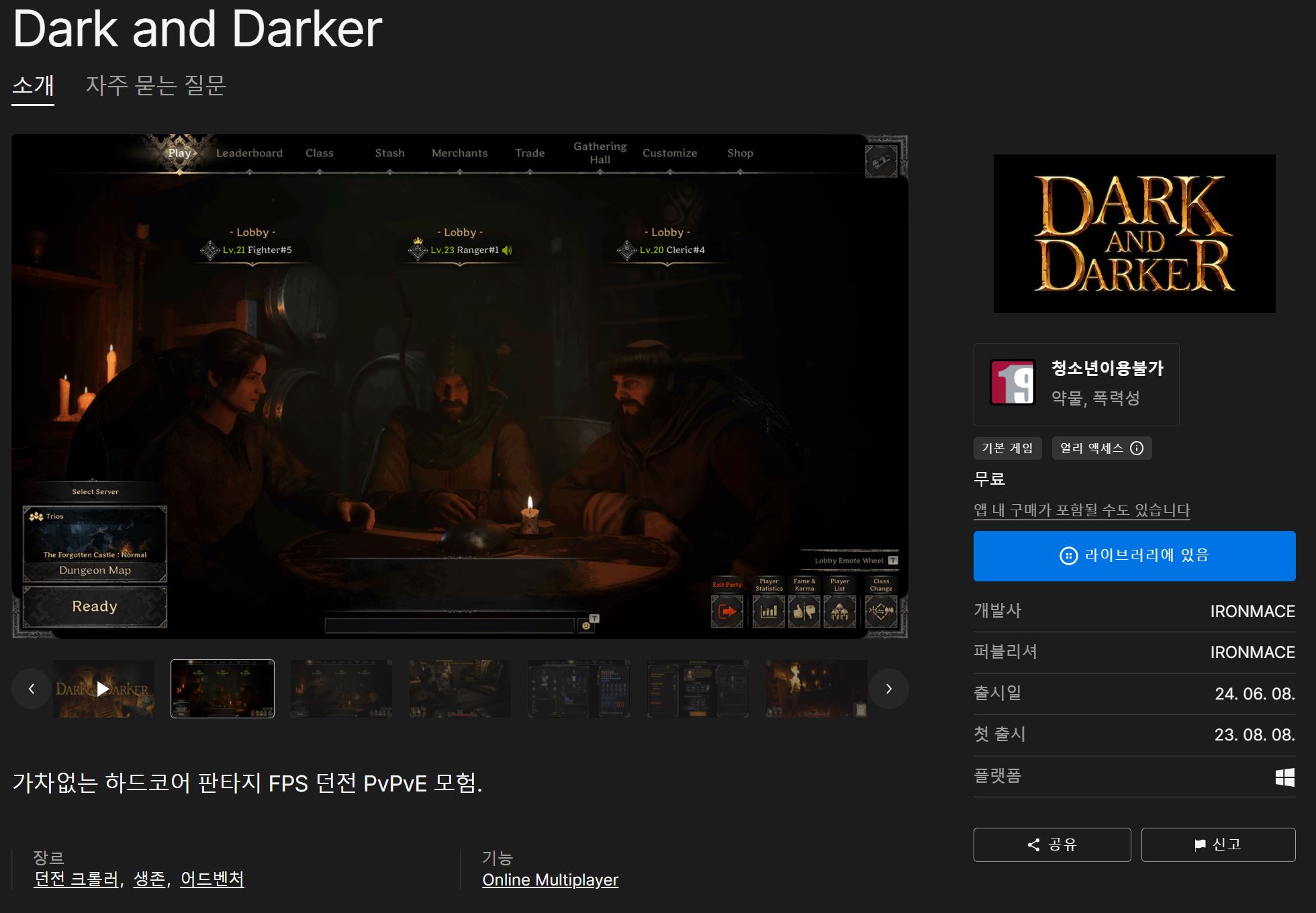Click the Class Change icon in screenshot
This screenshot has height=913, width=1316.
(x=881, y=611)
